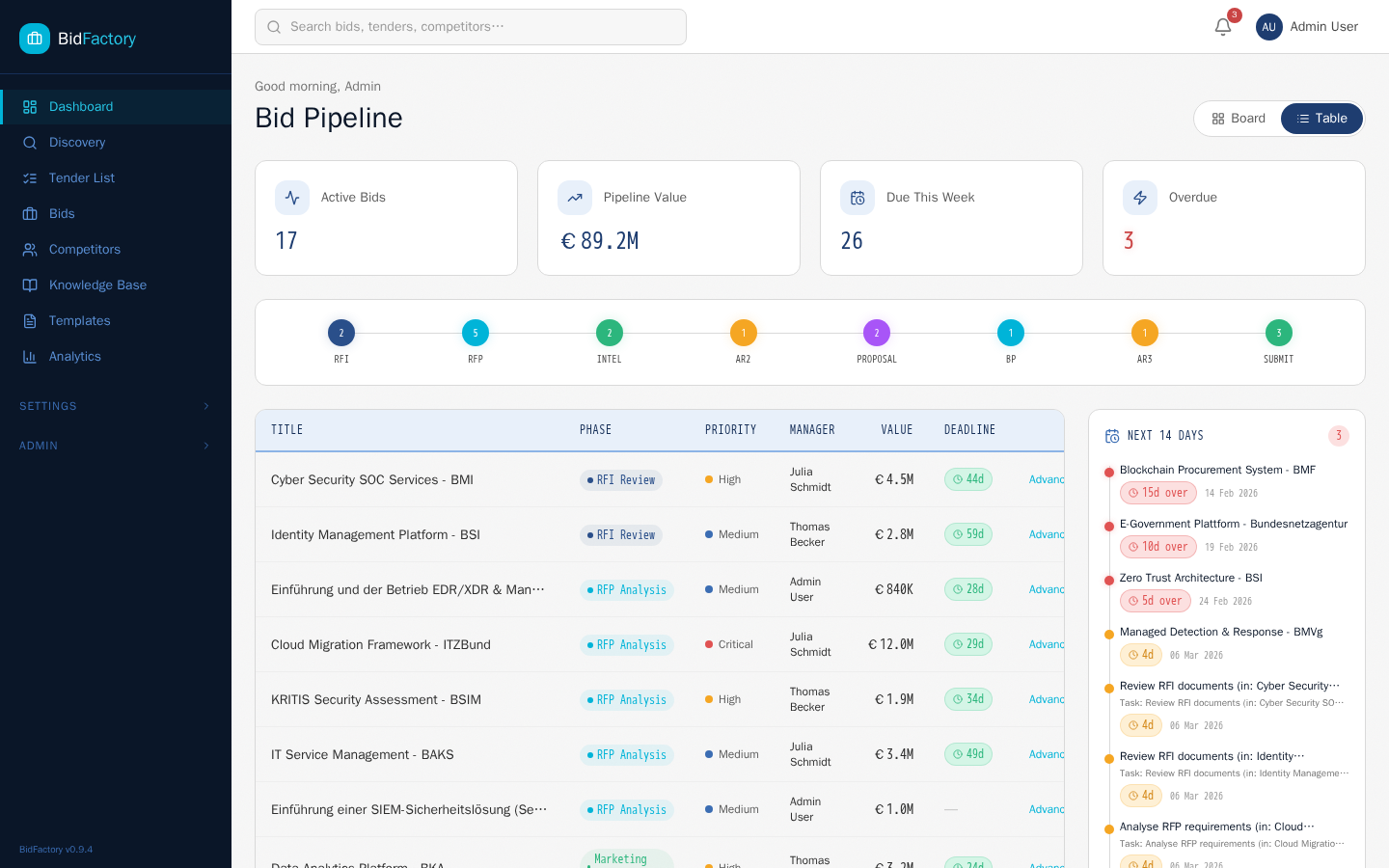Open Cyber Security SOC Services - BMI row
This screenshot has width=1389, height=868.
coord(660,479)
